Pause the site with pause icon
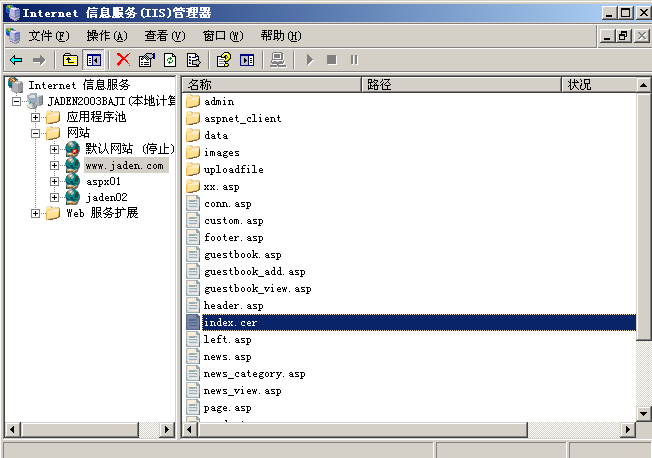 [354, 60]
